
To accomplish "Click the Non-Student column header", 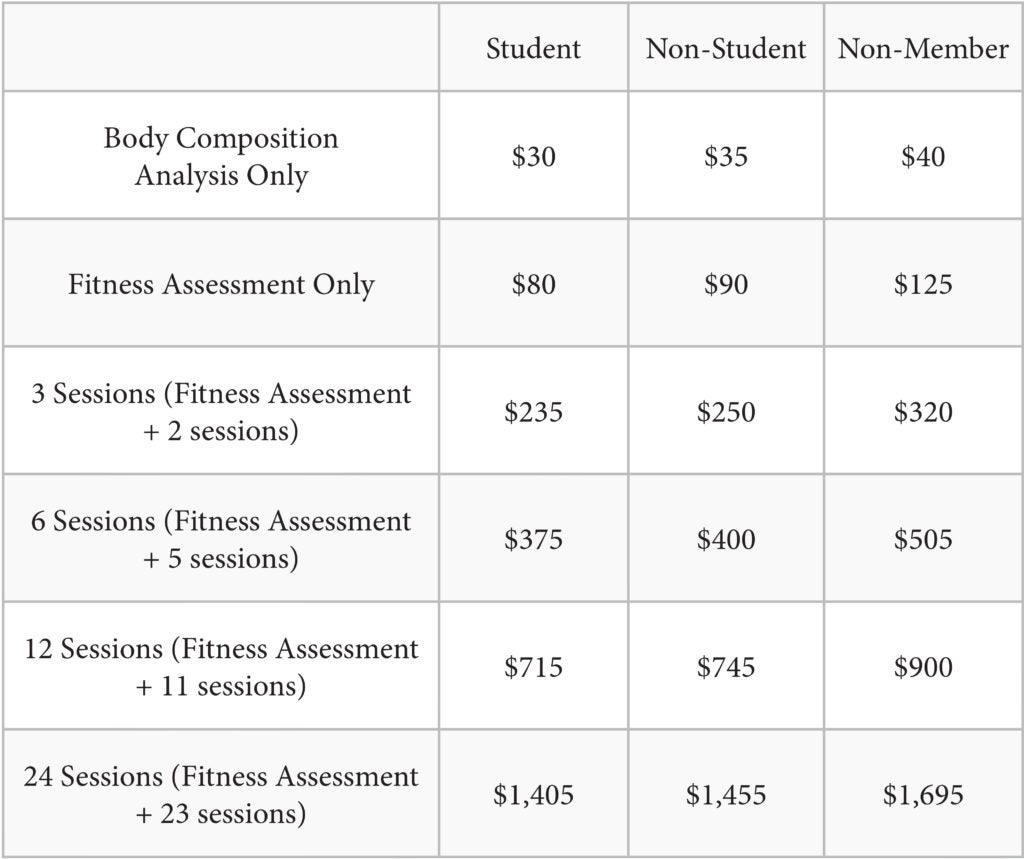I will point(726,49).
